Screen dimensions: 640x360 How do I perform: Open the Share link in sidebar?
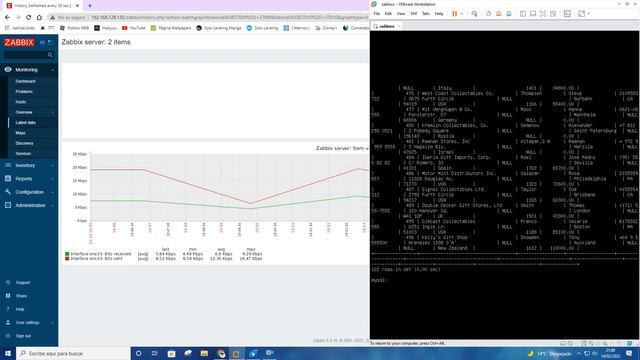pos(21,296)
